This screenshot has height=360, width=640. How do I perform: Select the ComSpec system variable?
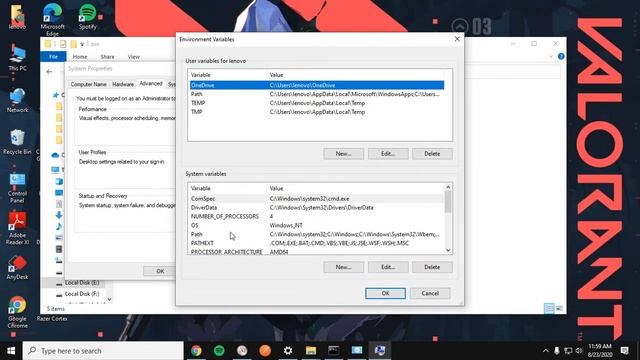pyautogui.click(x=316, y=199)
